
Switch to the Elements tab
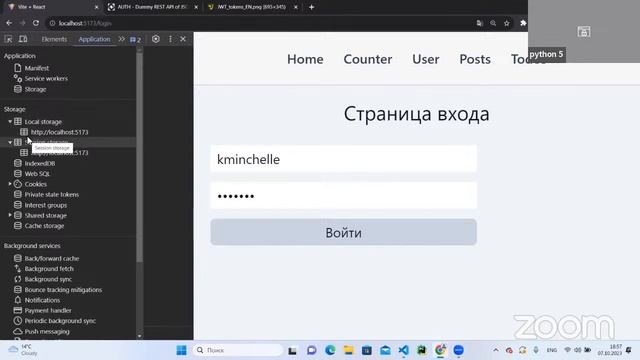54,39
